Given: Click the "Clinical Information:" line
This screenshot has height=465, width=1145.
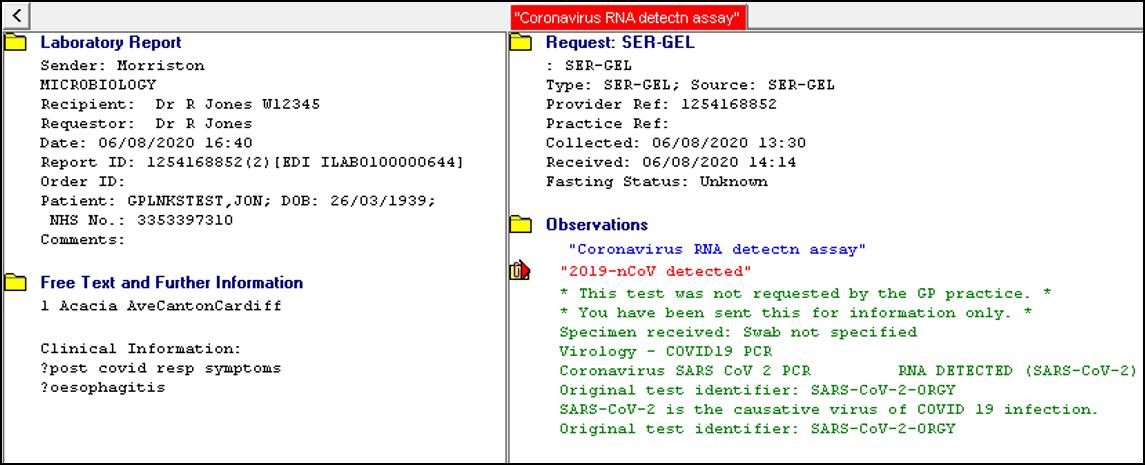Looking at the screenshot, I should [141, 348].
